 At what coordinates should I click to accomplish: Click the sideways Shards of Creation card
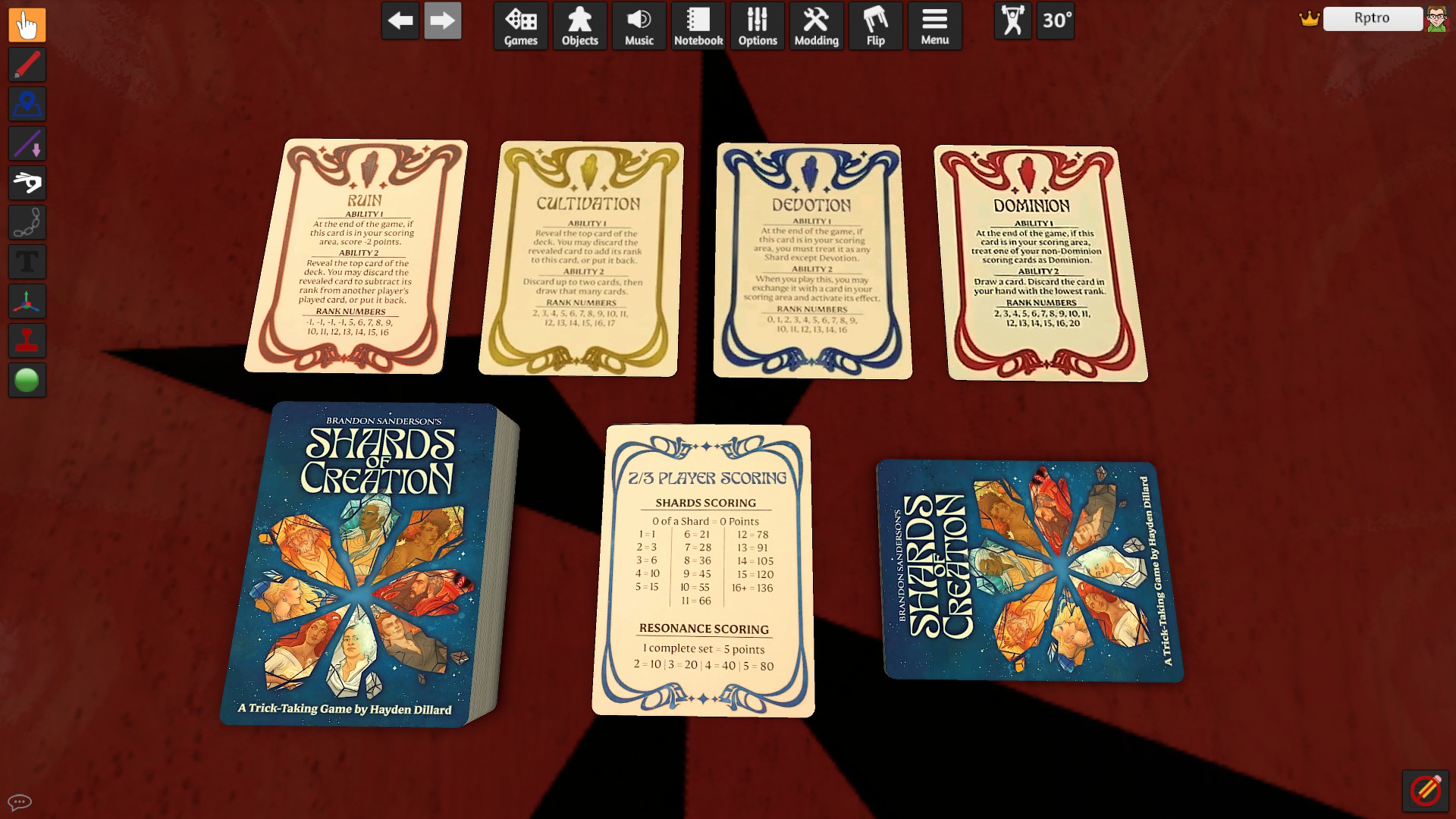1029,570
